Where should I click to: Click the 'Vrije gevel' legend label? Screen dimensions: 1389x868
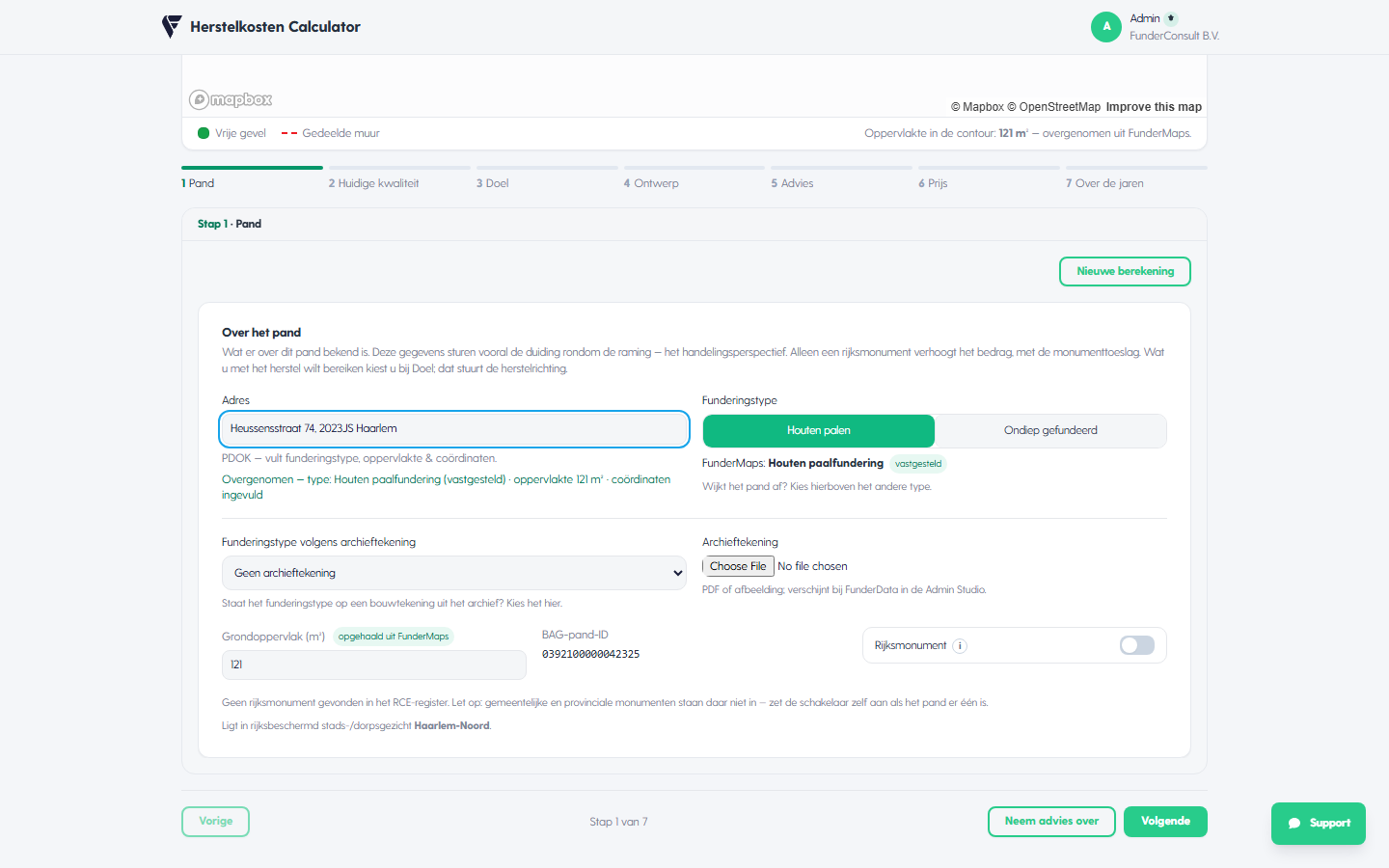tap(240, 134)
